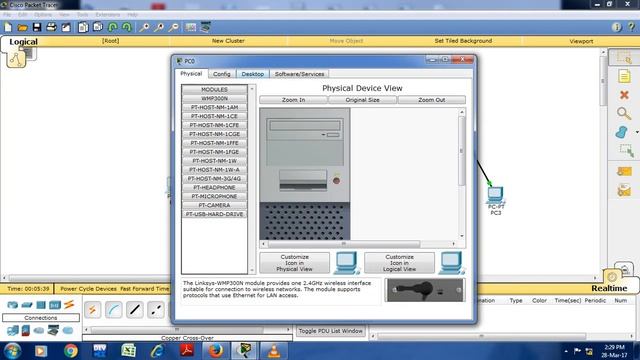Choose the Draw Polygon shape tool
Image resolution: width=640 pixels, height=360 pixels.
[x=622, y=132]
